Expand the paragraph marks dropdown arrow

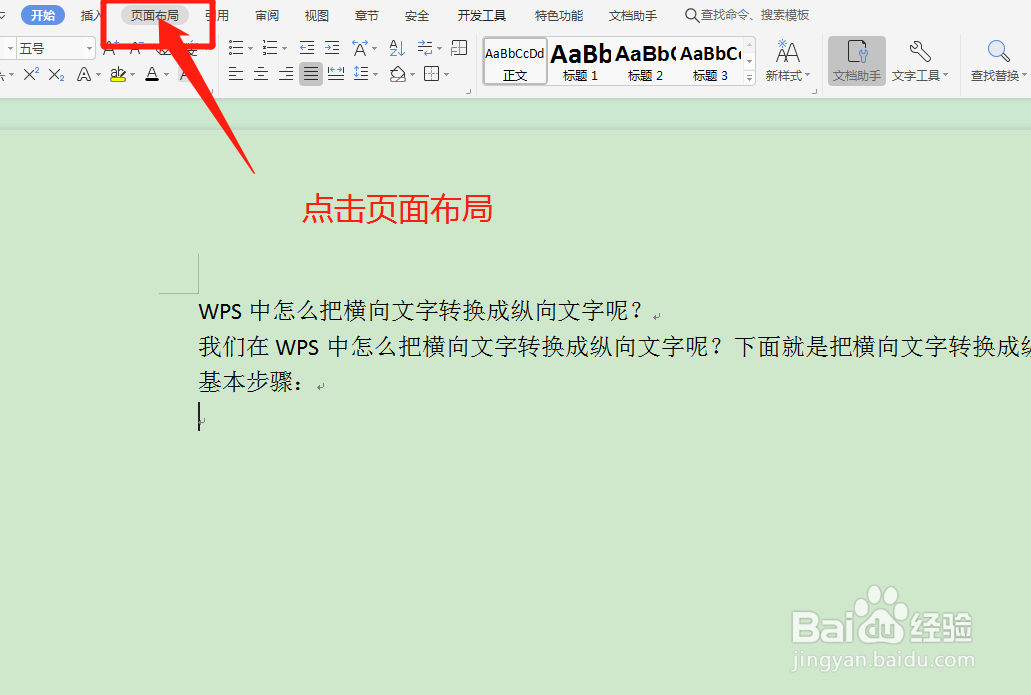coord(439,49)
